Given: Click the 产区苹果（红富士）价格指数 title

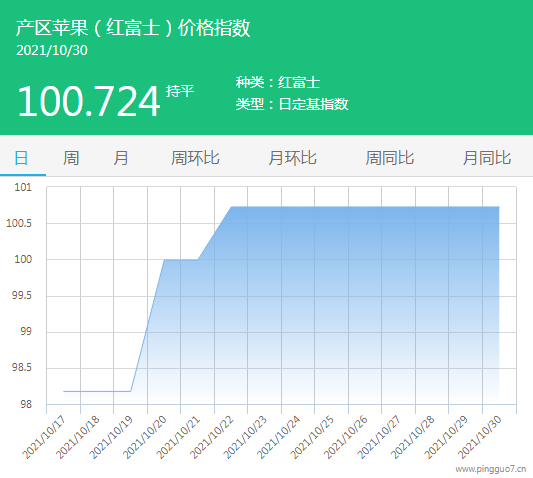Looking at the screenshot, I should tap(133, 28).
